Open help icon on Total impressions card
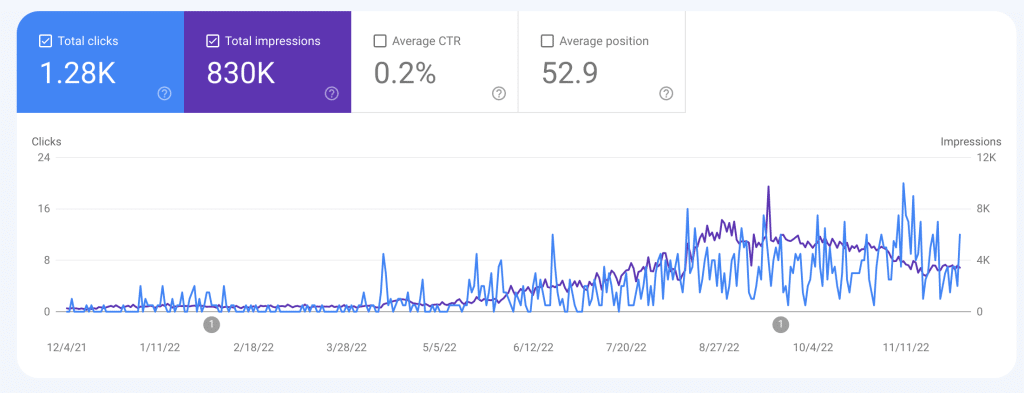1024x393 pixels. [x=332, y=93]
